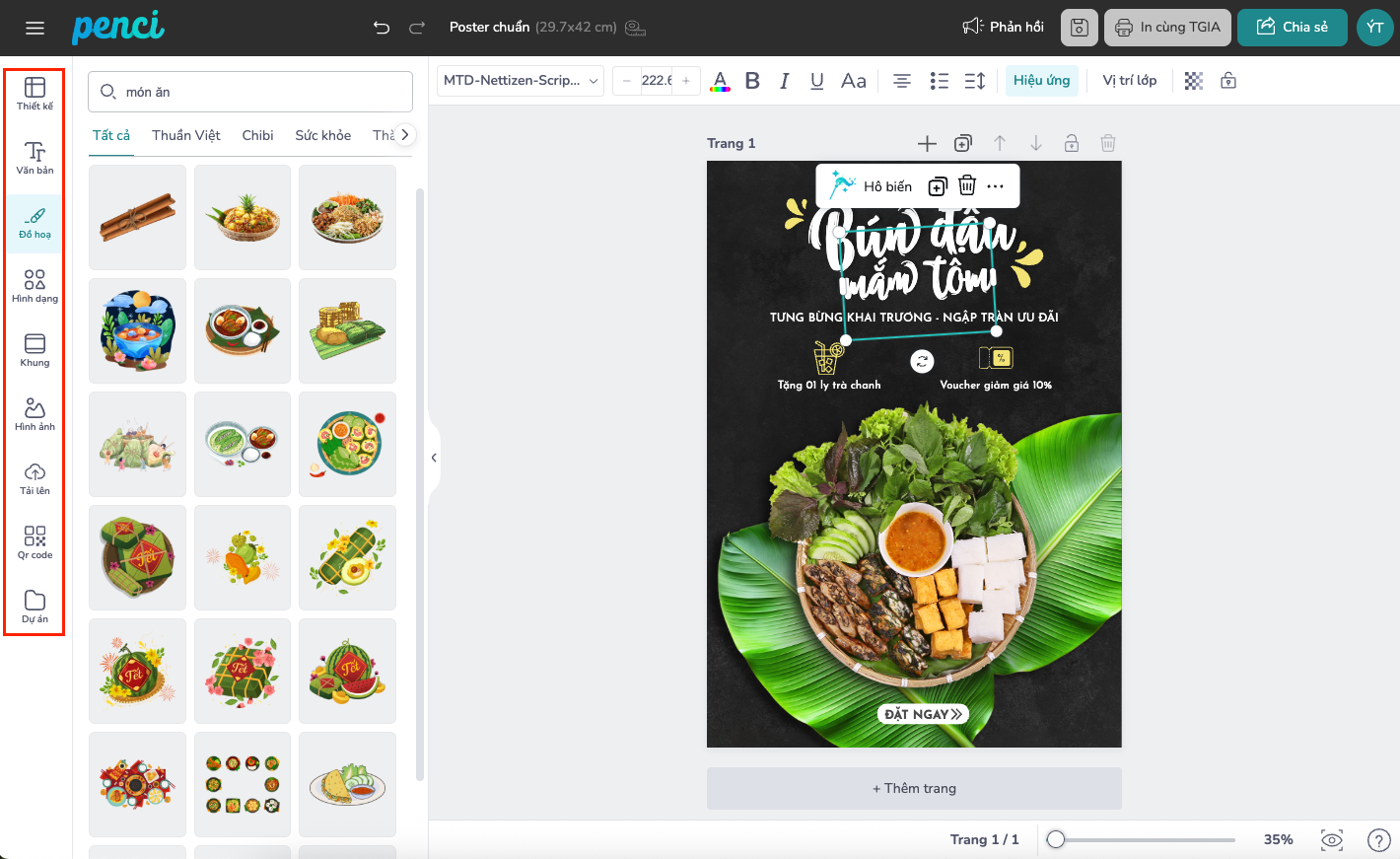Toggle bold text formatting

click(x=752, y=81)
